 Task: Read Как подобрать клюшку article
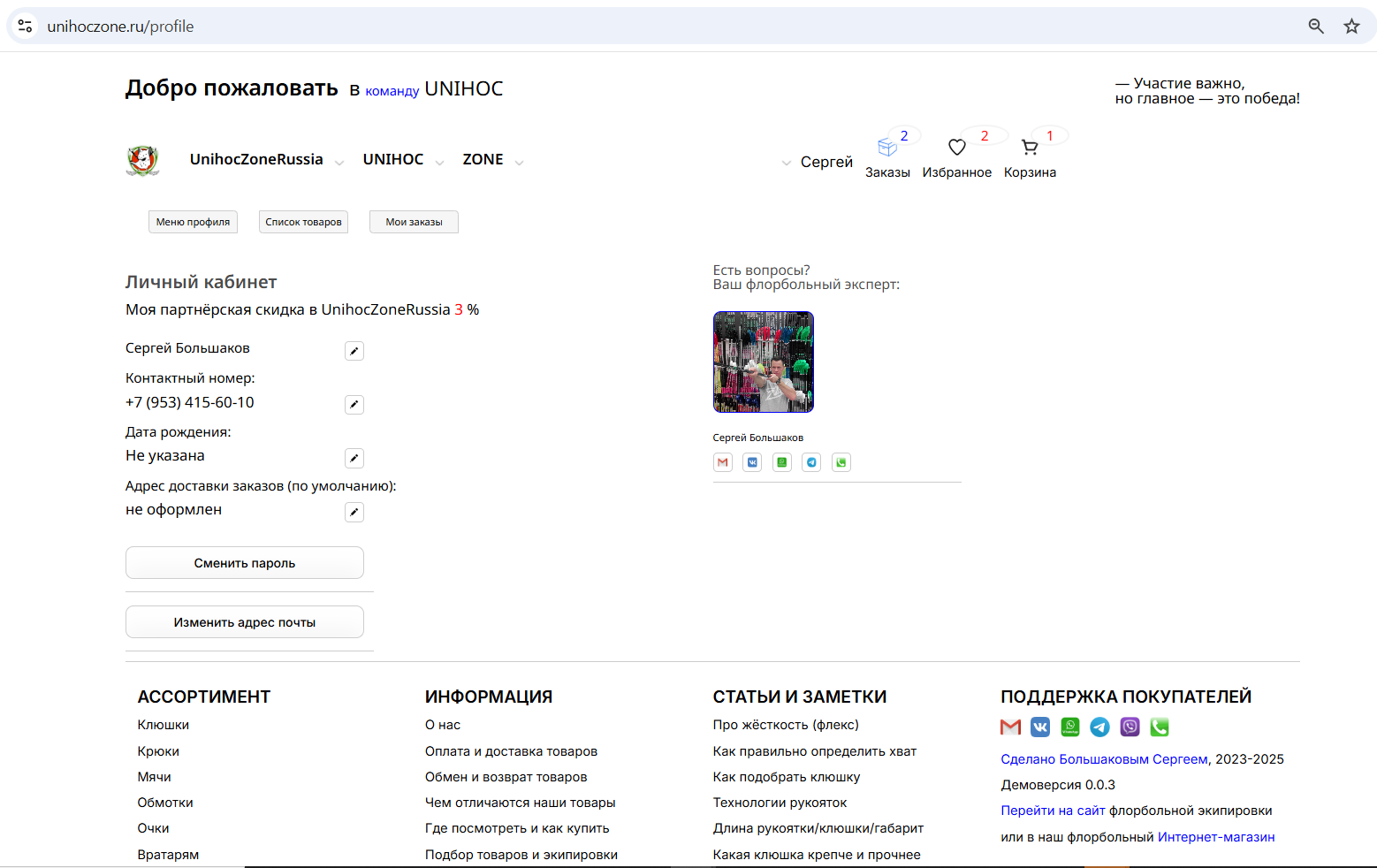[787, 777]
